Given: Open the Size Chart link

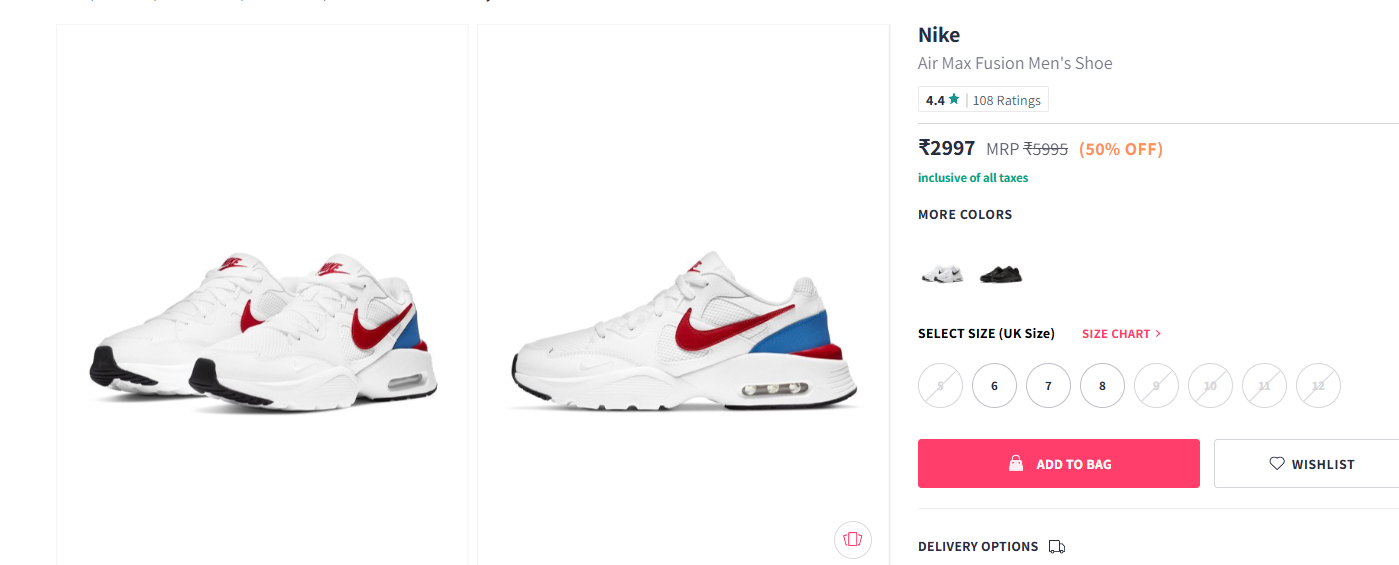Looking at the screenshot, I should (1116, 334).
